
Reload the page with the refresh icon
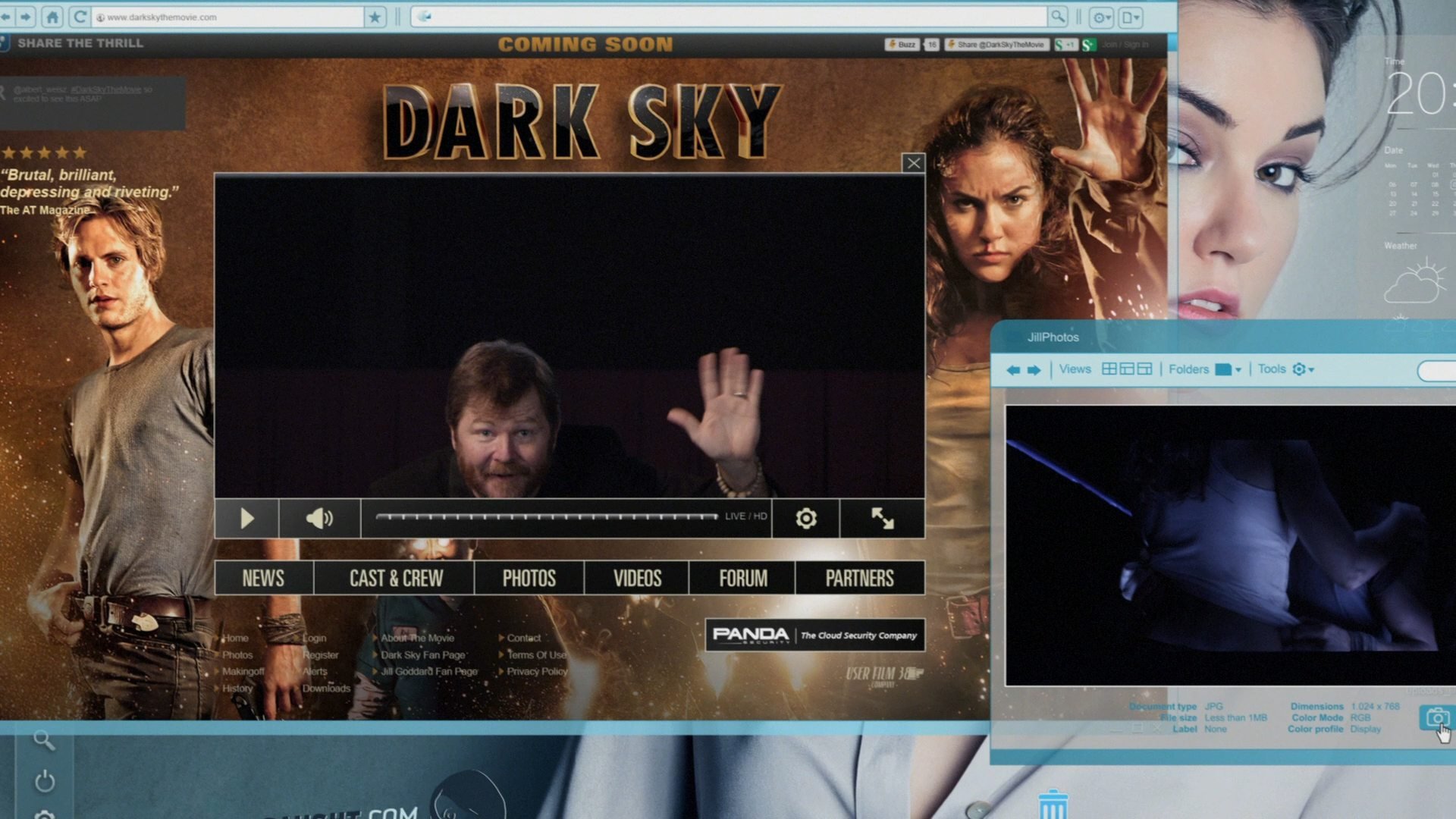click(x=79, y=17)
